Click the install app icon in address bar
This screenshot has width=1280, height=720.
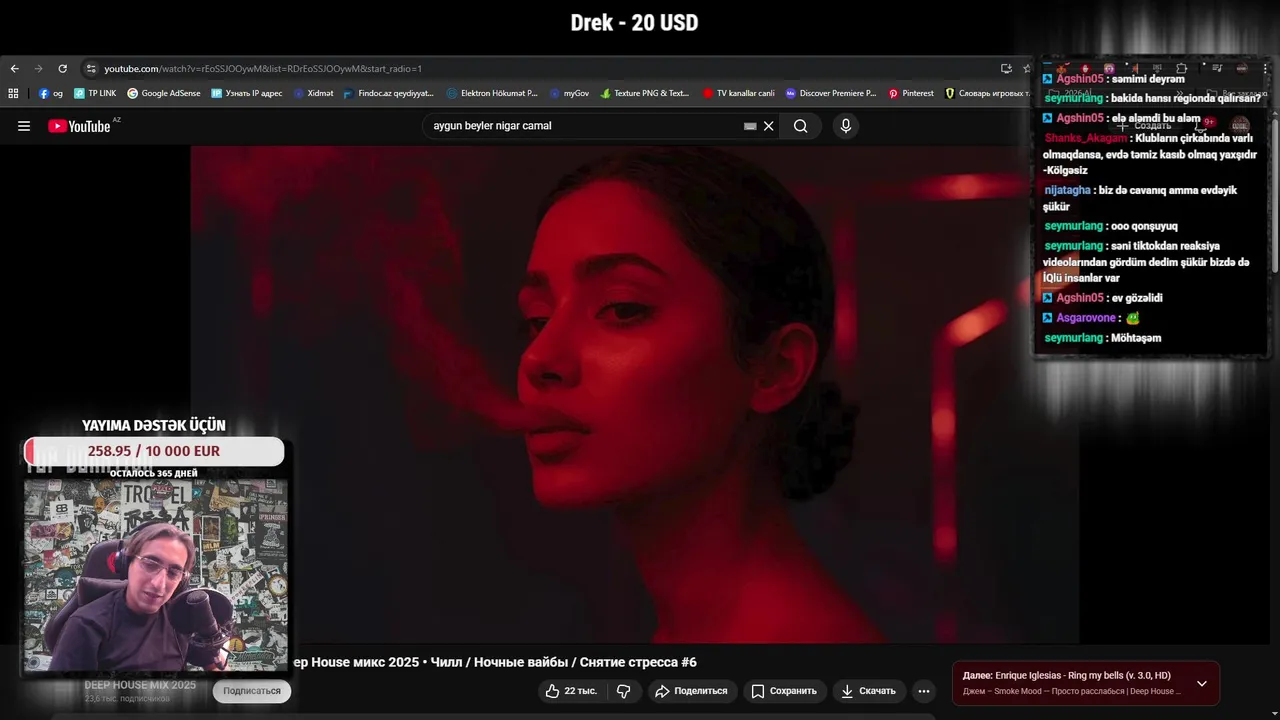pyautogui.click(x=1006, y=69)
